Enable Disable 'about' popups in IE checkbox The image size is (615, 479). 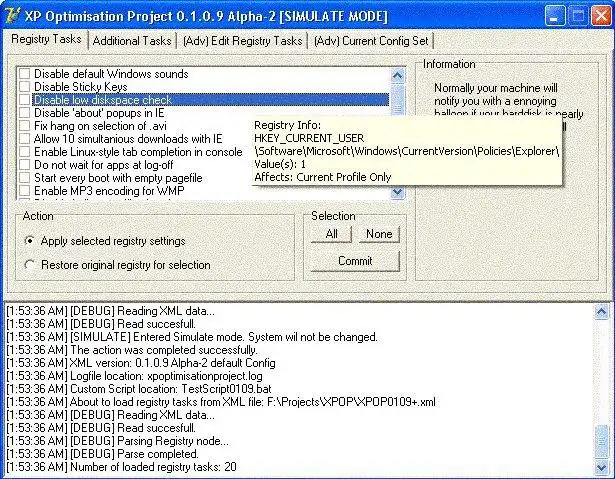25,113
